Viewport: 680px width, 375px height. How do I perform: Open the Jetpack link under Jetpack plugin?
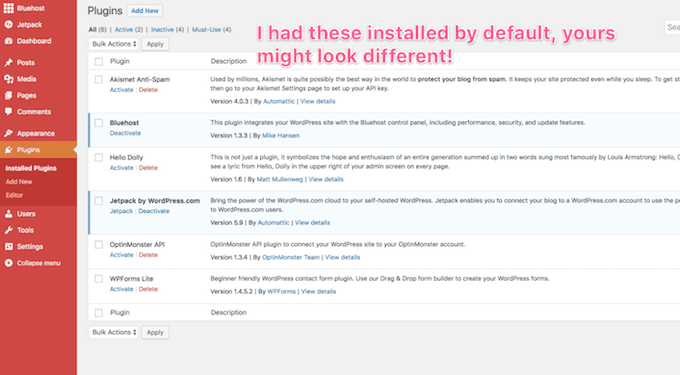pos(121,211)
